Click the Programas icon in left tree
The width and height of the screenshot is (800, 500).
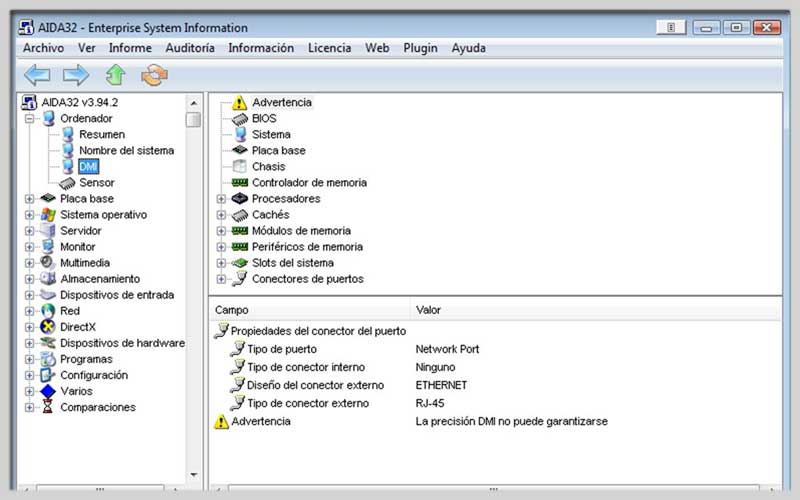[x=48, y=359]
